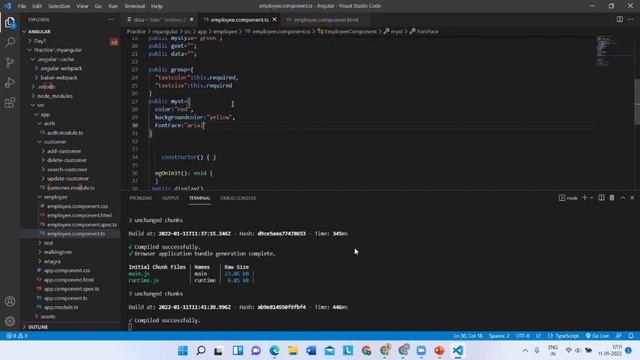
Task: Open the Terminal menu
Action: [135, 6]
